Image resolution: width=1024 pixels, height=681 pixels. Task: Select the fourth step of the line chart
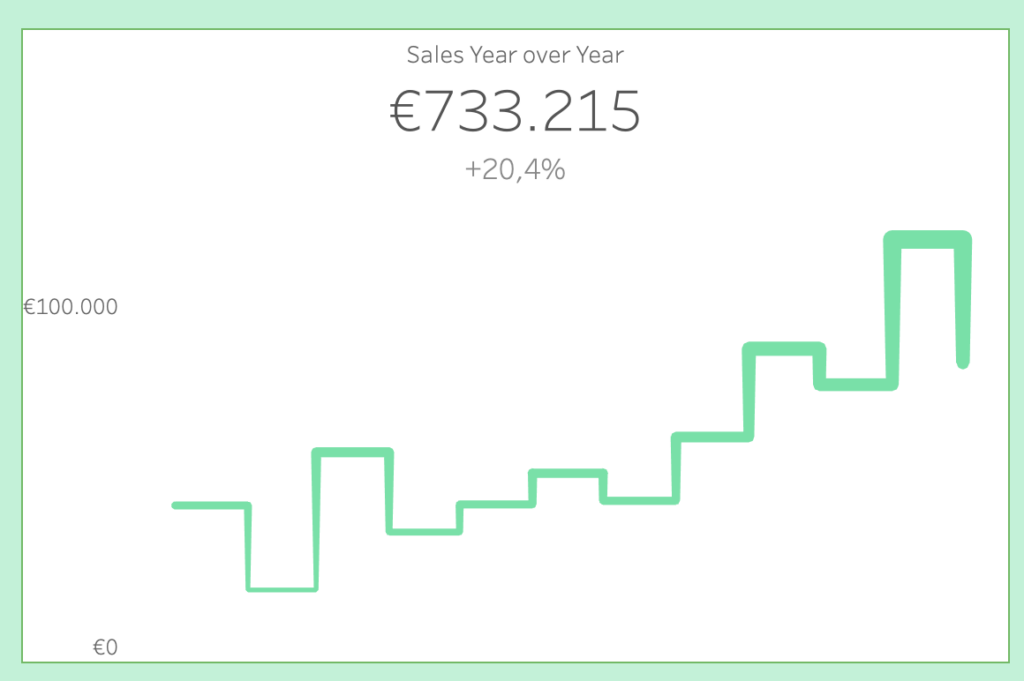424,530
